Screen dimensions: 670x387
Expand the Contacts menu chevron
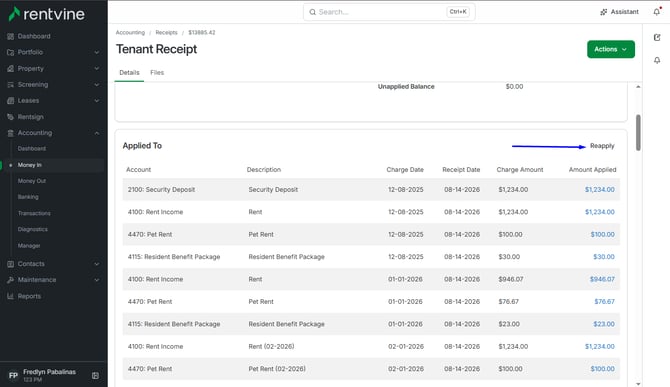(x=97, y=264)
